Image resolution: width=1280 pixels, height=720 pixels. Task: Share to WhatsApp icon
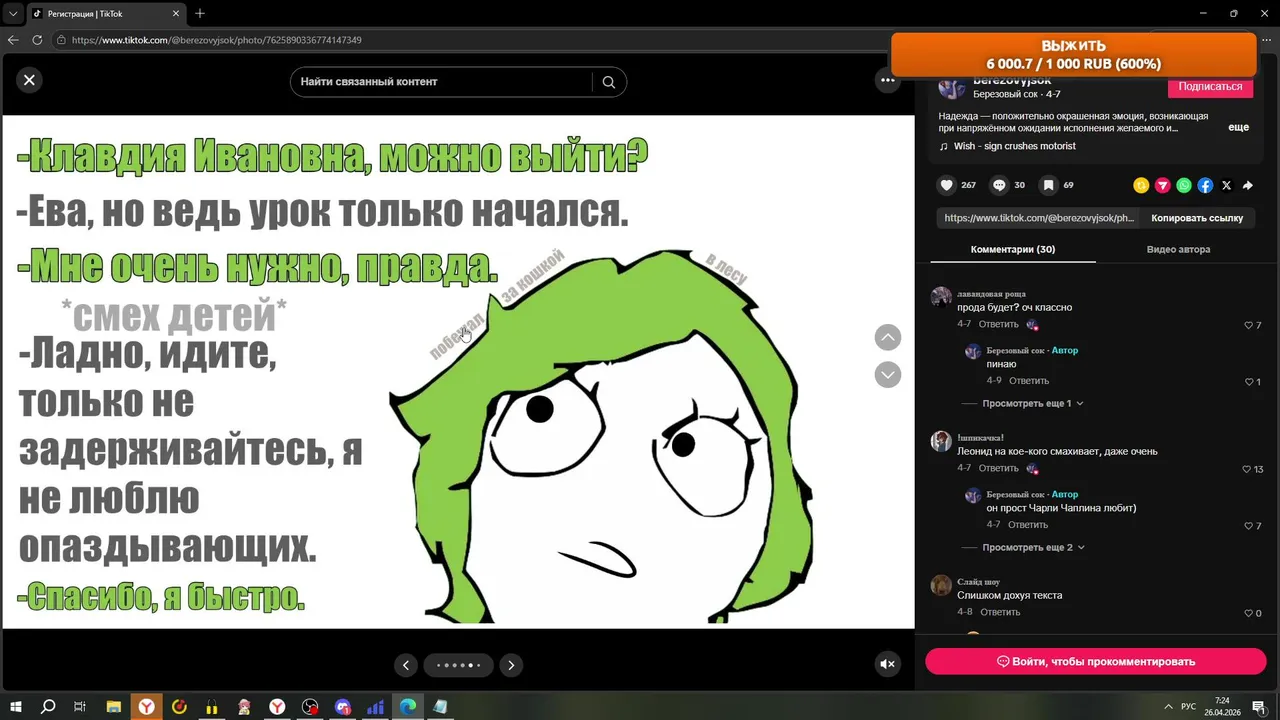(x=1184, y=185)
